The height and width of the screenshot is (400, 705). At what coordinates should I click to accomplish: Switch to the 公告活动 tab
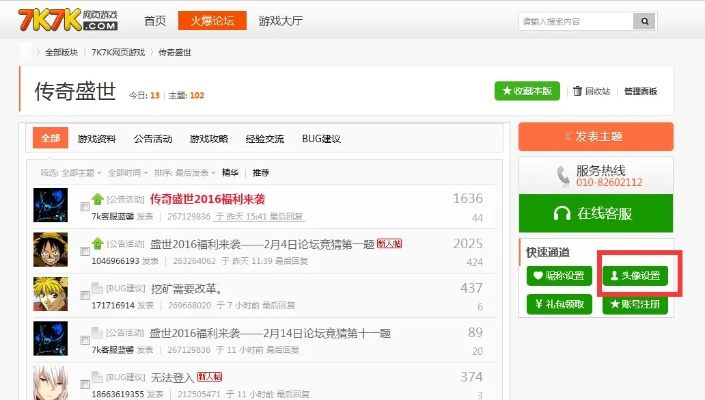[153, 139]
